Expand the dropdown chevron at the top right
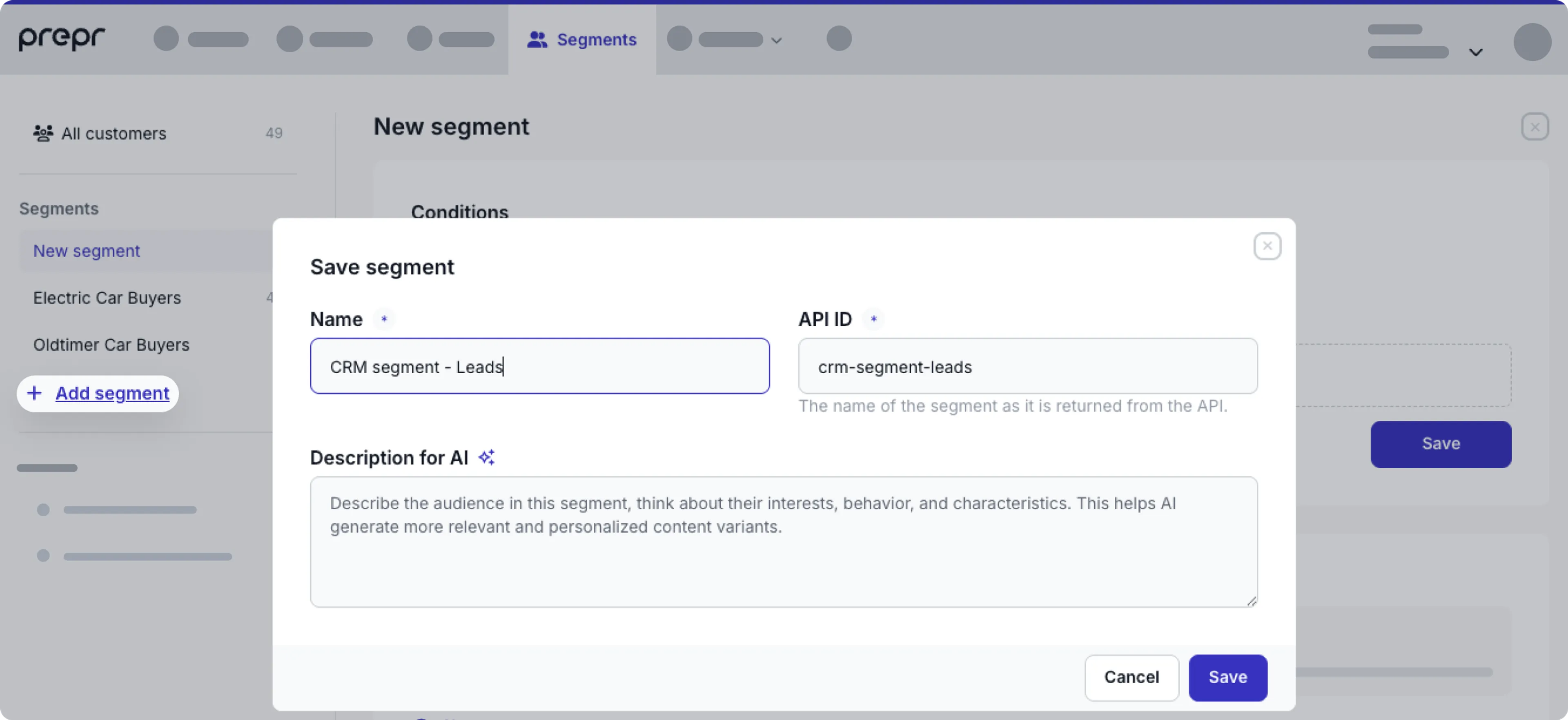This screenshot has height=720, width=1568. (x=1477, y=52)
